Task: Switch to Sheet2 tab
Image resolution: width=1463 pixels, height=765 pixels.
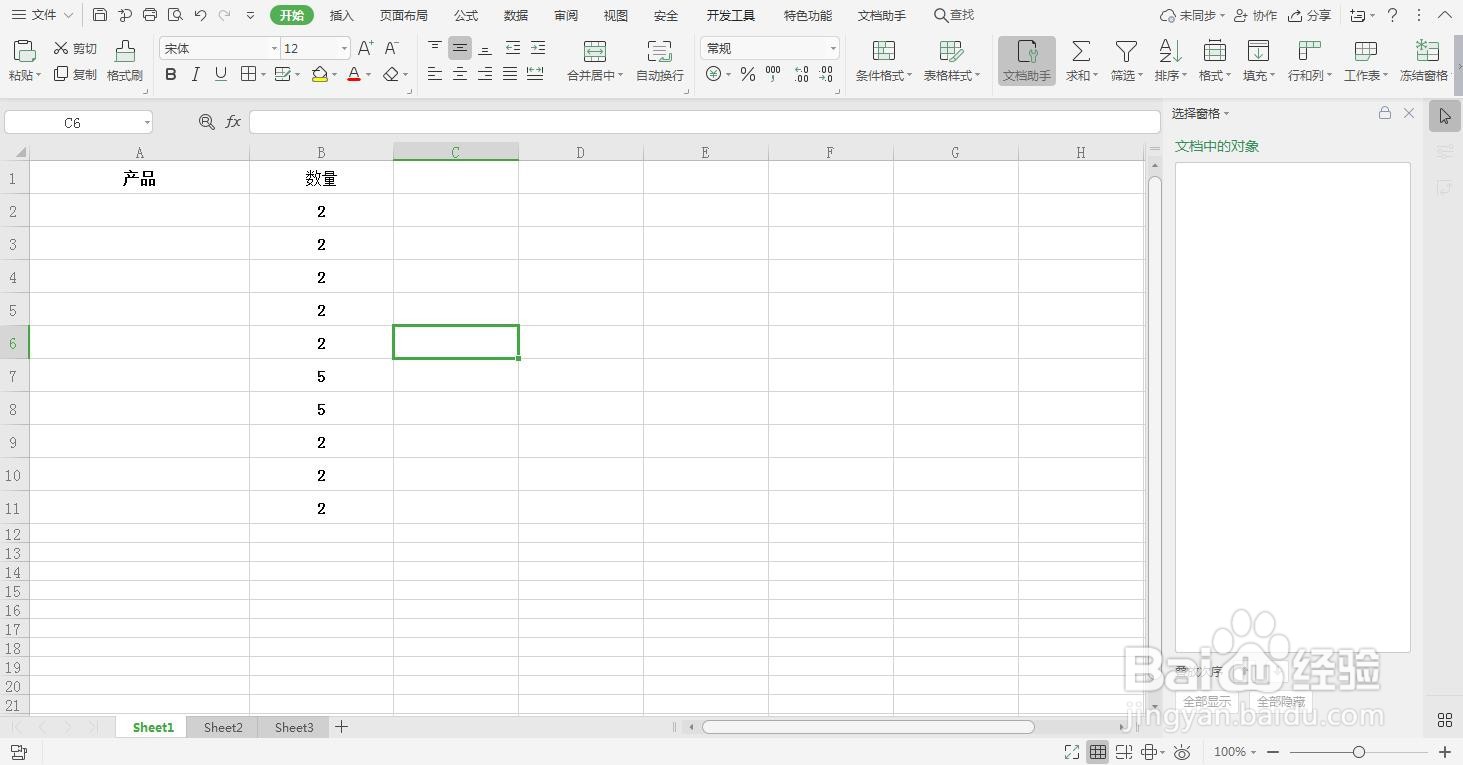Action: [223, 727]
